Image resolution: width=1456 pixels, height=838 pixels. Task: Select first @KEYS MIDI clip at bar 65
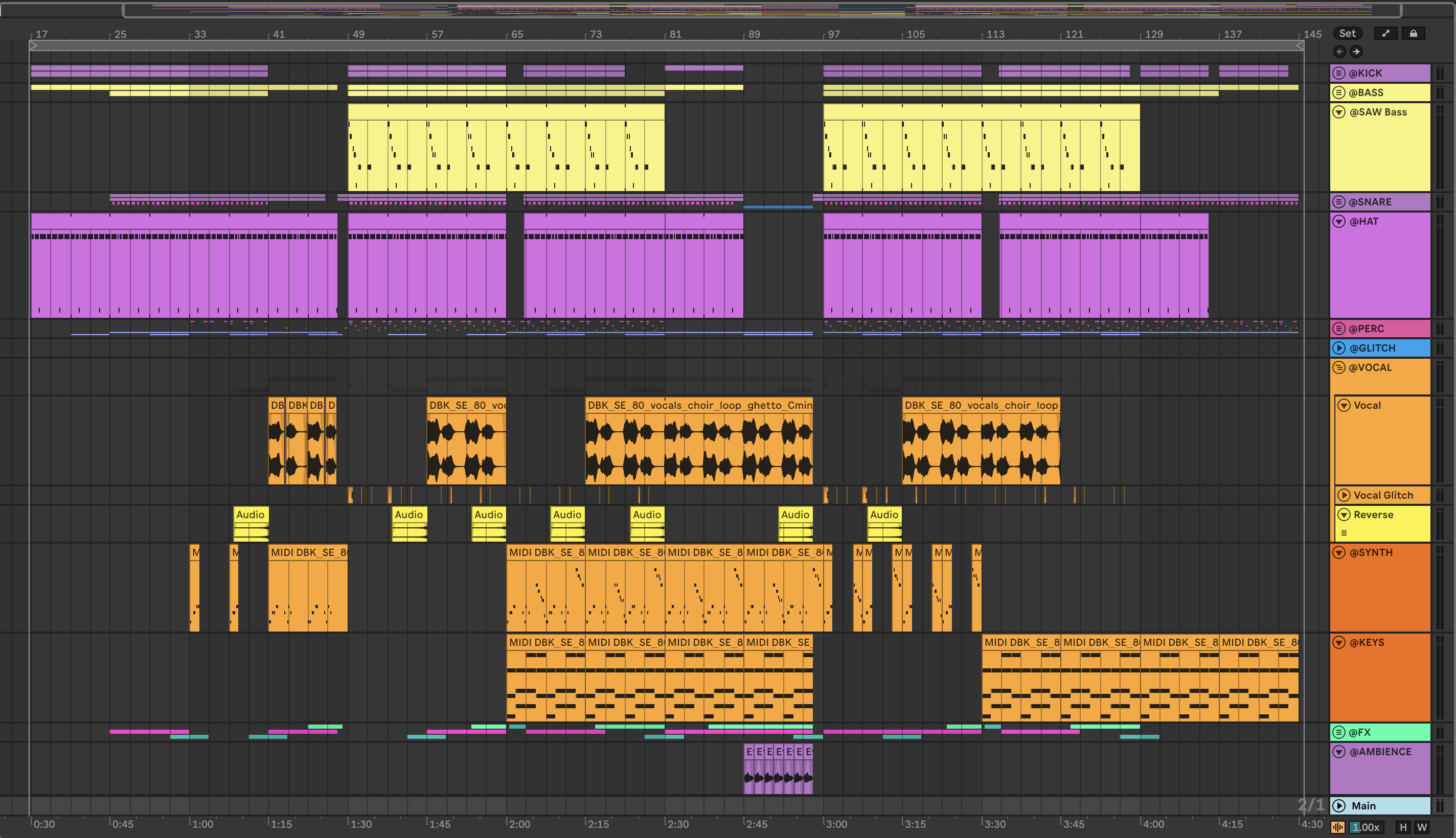point(546,679)
